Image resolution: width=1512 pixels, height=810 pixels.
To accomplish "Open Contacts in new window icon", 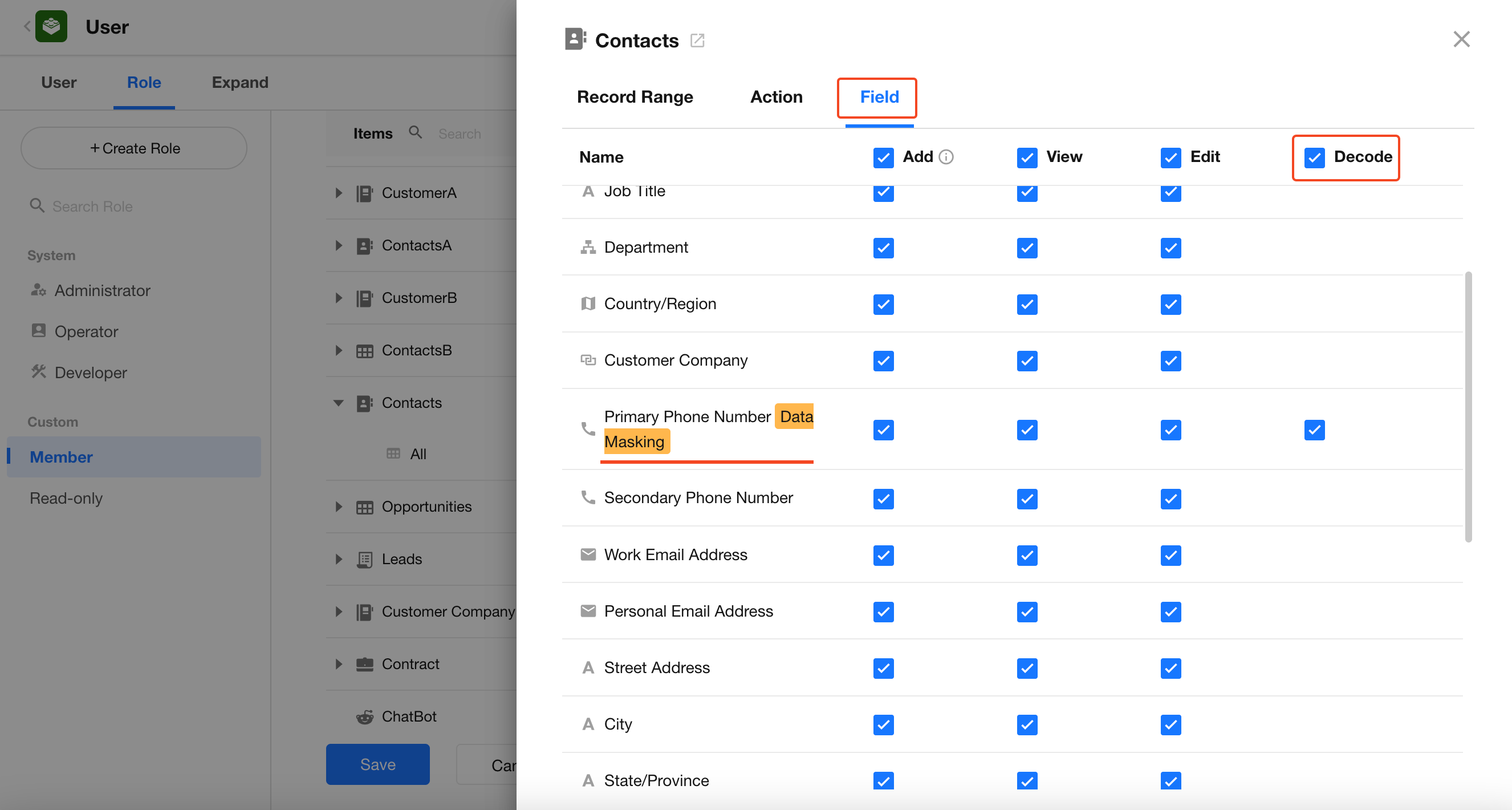I will pos(697,40).
